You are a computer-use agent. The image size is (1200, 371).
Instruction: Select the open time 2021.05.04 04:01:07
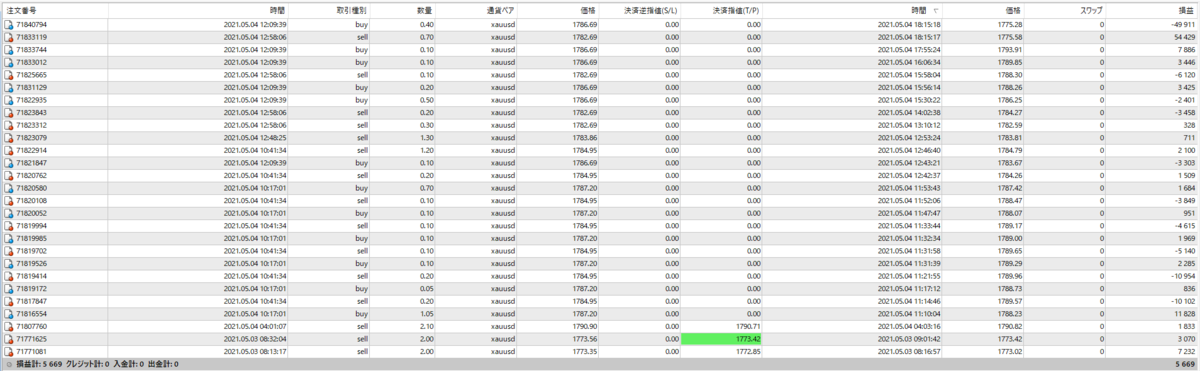(x=255, y=327)
